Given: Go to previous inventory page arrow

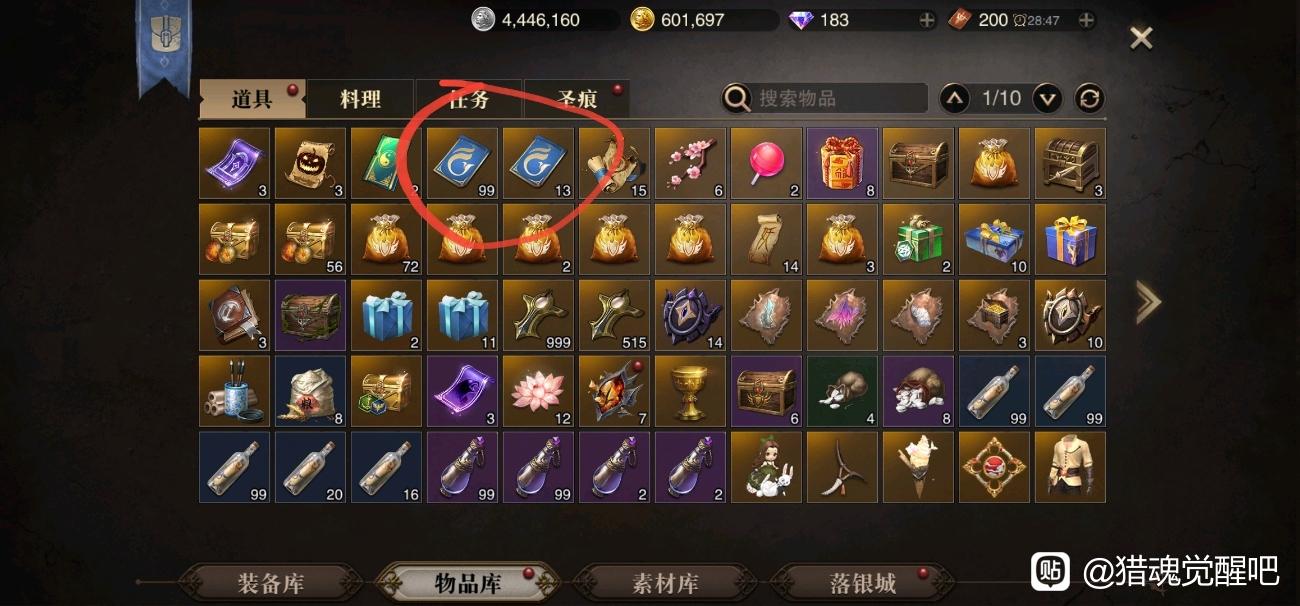Looking at the screenshot, I should pyautogui.click(x=954, y=98).
